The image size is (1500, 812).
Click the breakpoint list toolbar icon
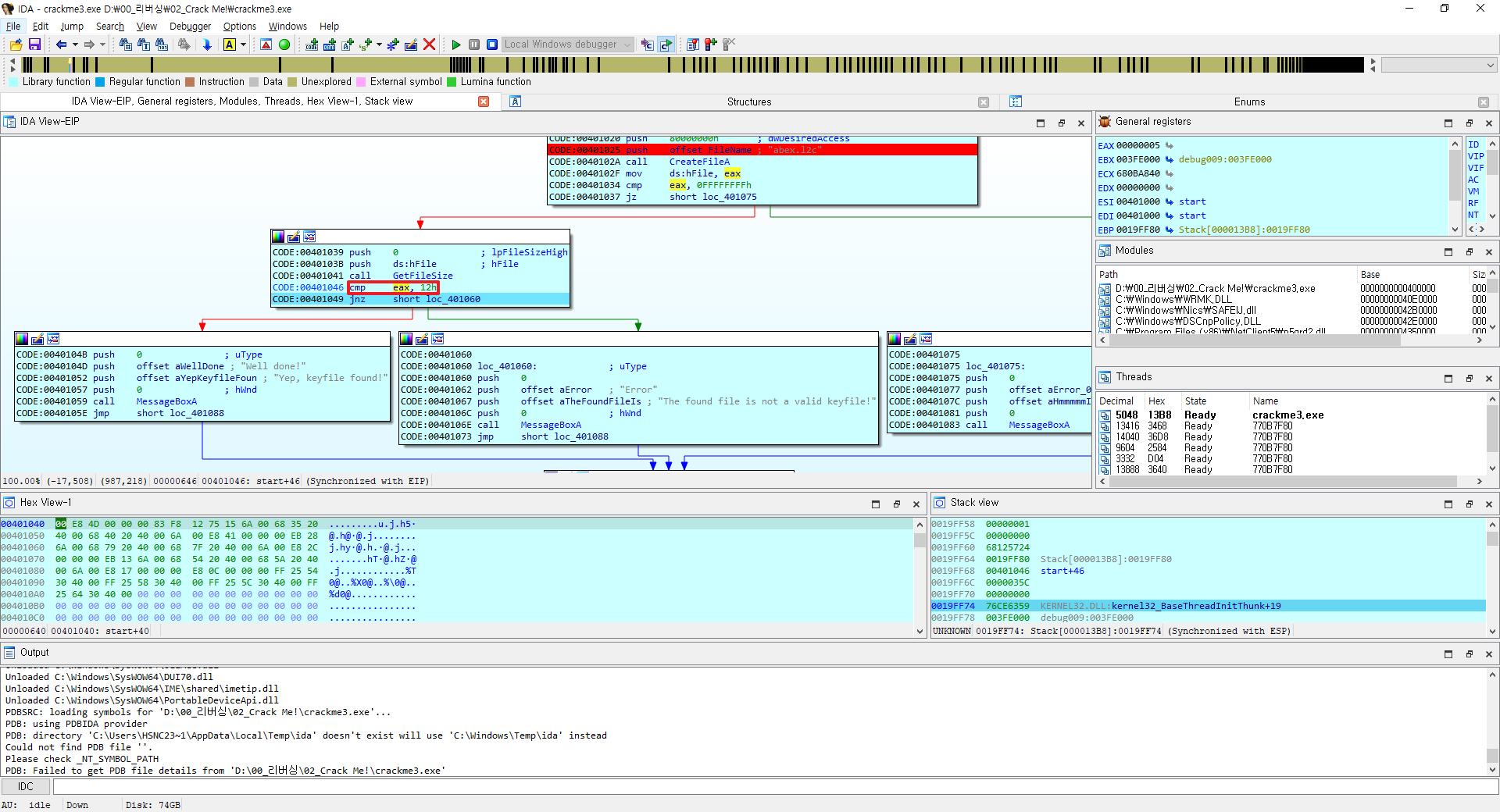(x=693, y=45)
